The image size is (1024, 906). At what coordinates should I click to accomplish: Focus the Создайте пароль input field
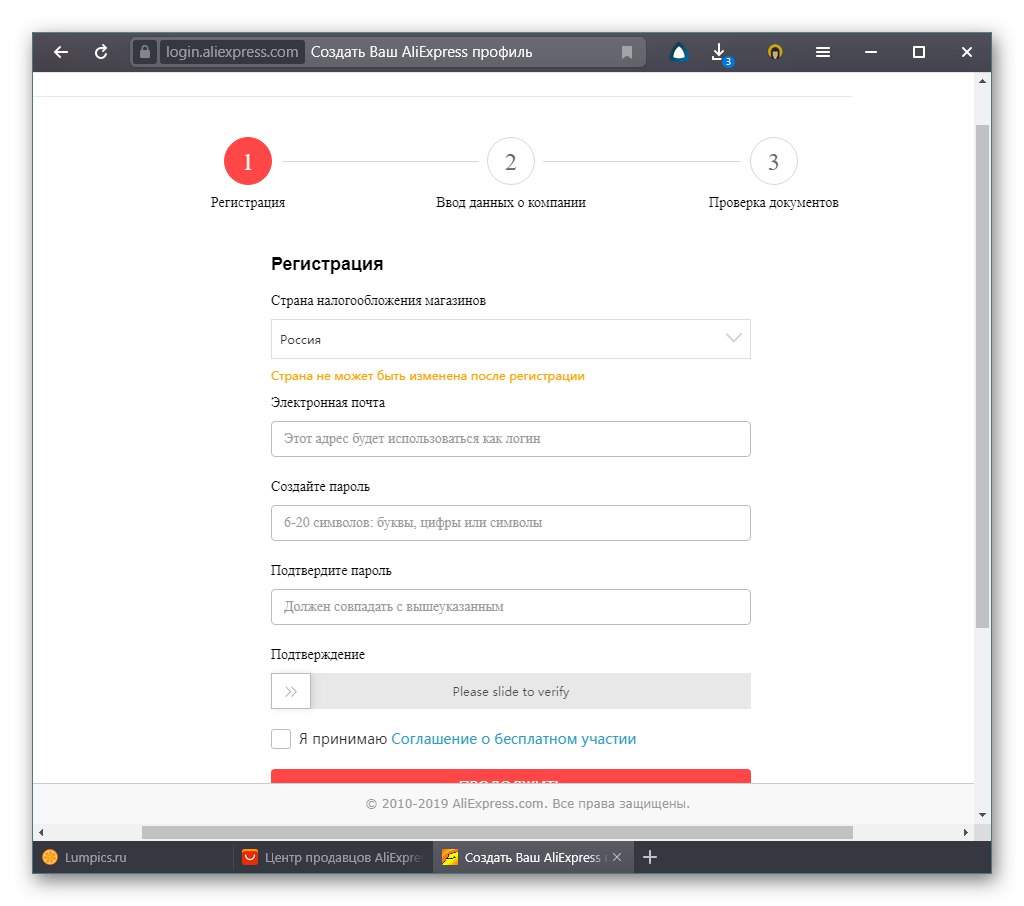pos(511,523)
